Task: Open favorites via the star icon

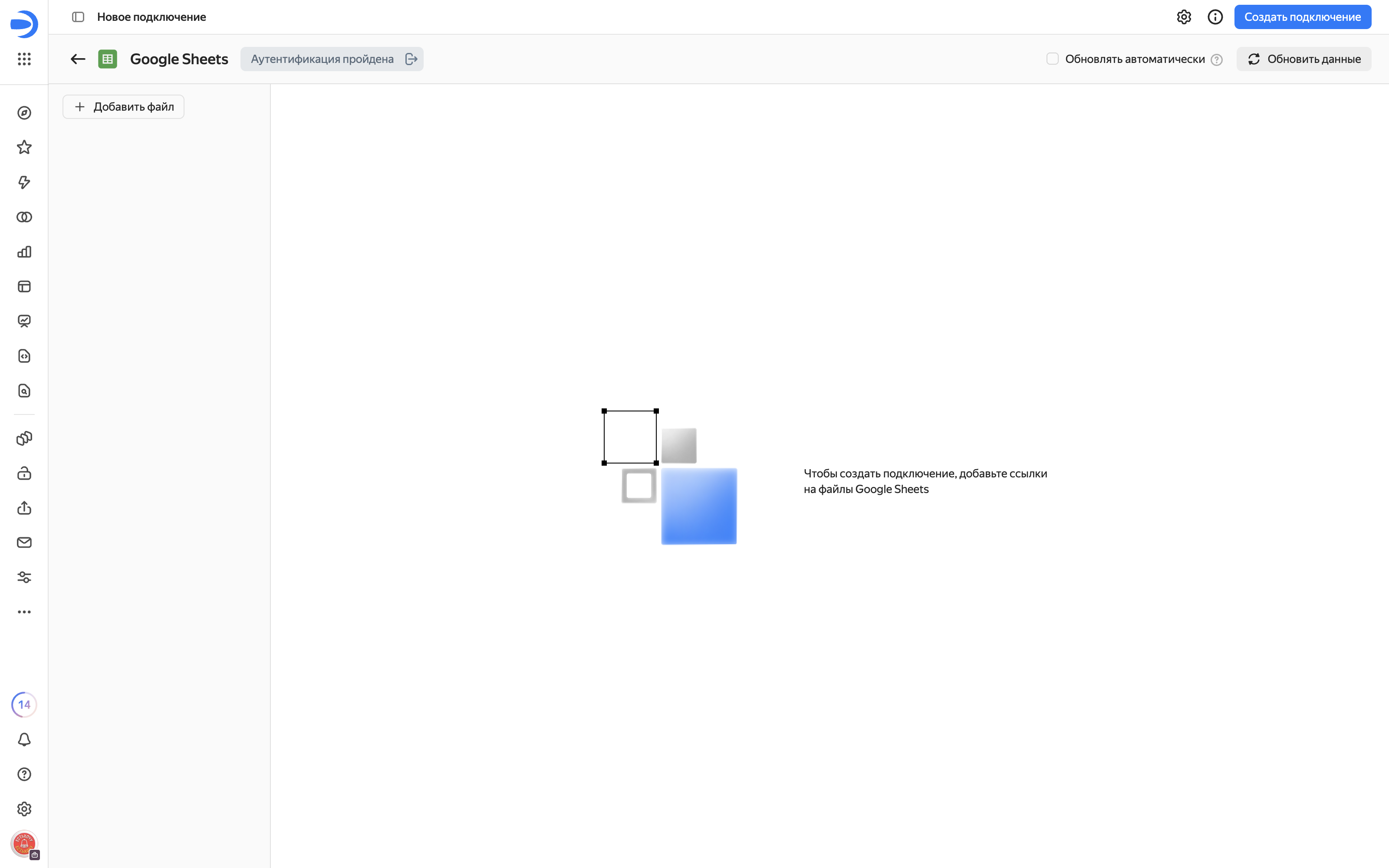Action: [24, 148]
